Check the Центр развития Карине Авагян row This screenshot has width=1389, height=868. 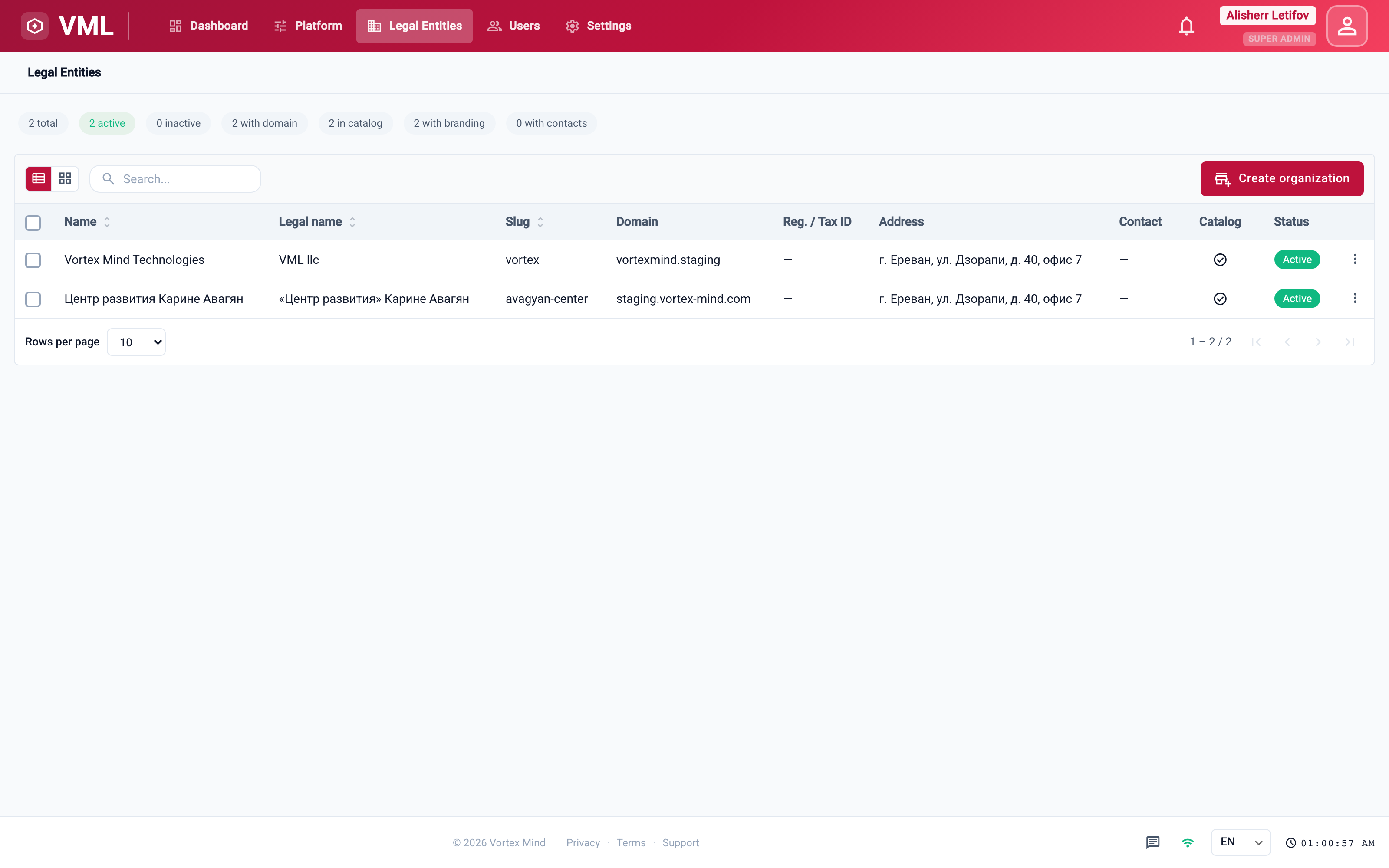click(x=33, y=299)
